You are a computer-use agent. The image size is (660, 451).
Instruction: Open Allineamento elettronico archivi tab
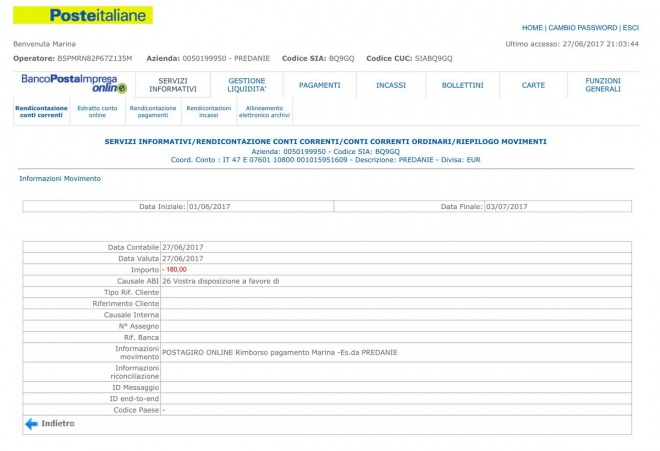click(x=264, y=112)
